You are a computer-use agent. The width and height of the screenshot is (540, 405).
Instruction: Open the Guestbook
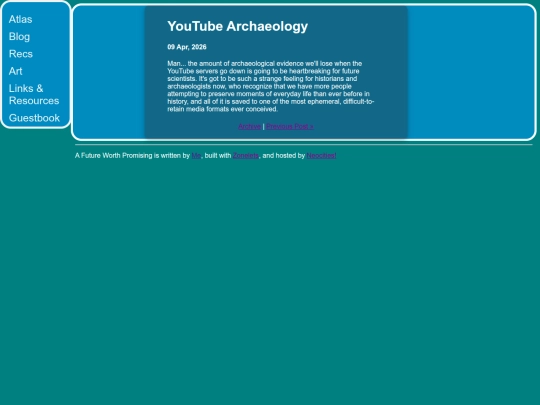click(x=34, y=118)
